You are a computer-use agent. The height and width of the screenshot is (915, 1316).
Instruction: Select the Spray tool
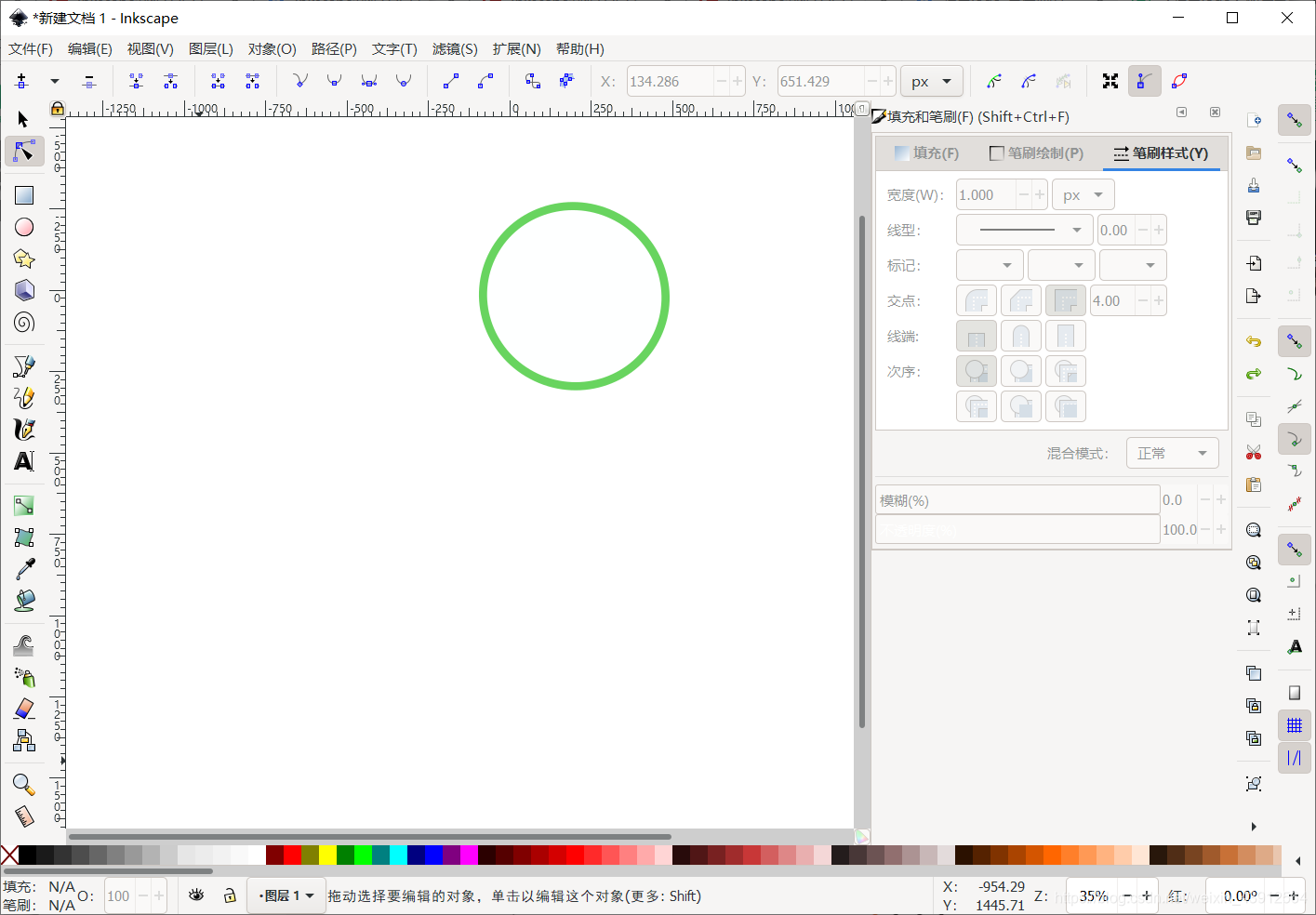(x=24, y=677)
